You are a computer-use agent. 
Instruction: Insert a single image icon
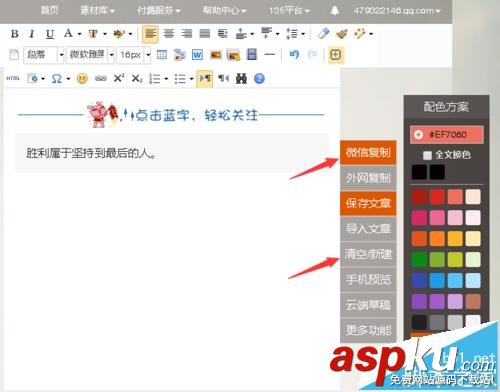point(216,55)
